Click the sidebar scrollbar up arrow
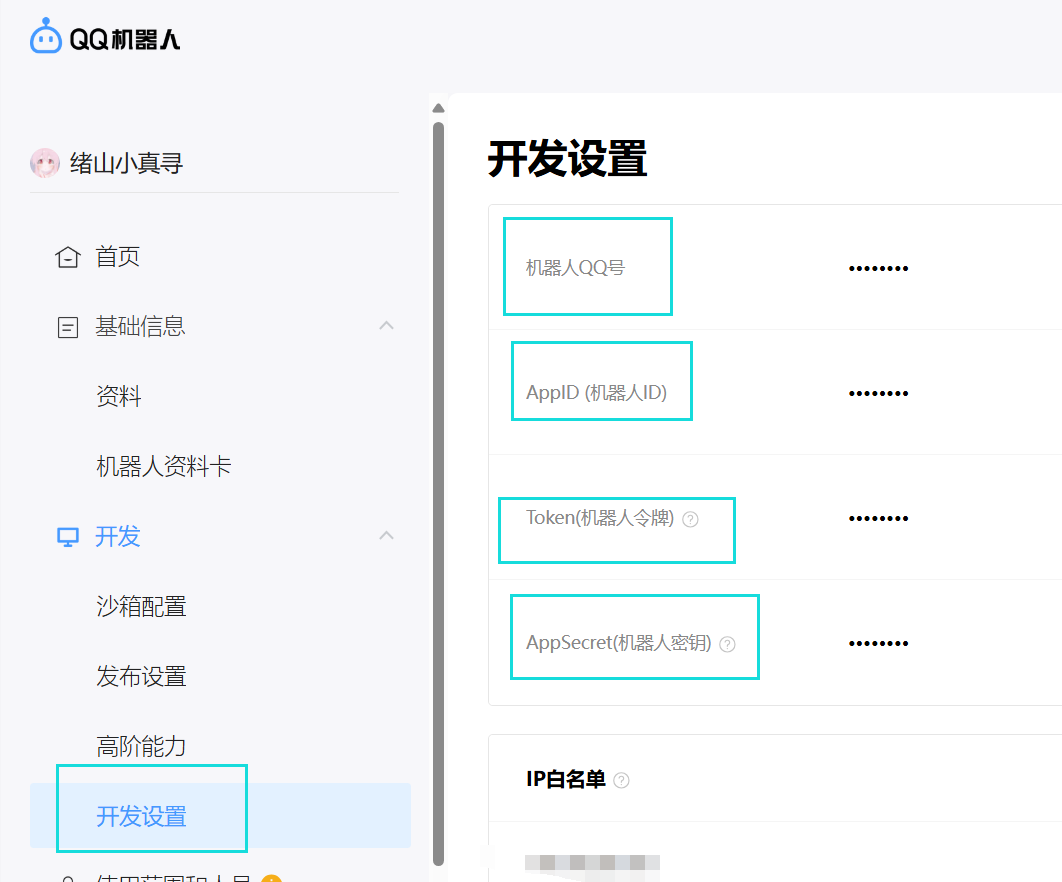 (x=438, y=108)
